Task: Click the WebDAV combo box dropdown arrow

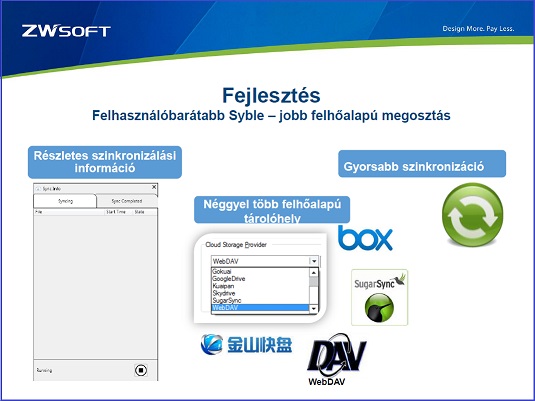Action: (x=314, y=261)
